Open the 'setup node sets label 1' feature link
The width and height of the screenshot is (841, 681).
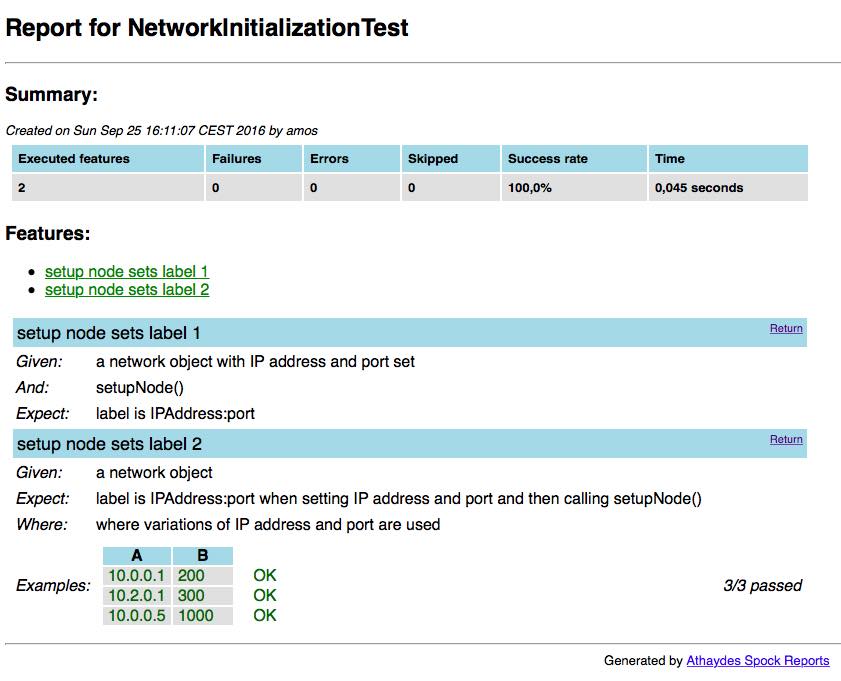[x=127, y=272]
